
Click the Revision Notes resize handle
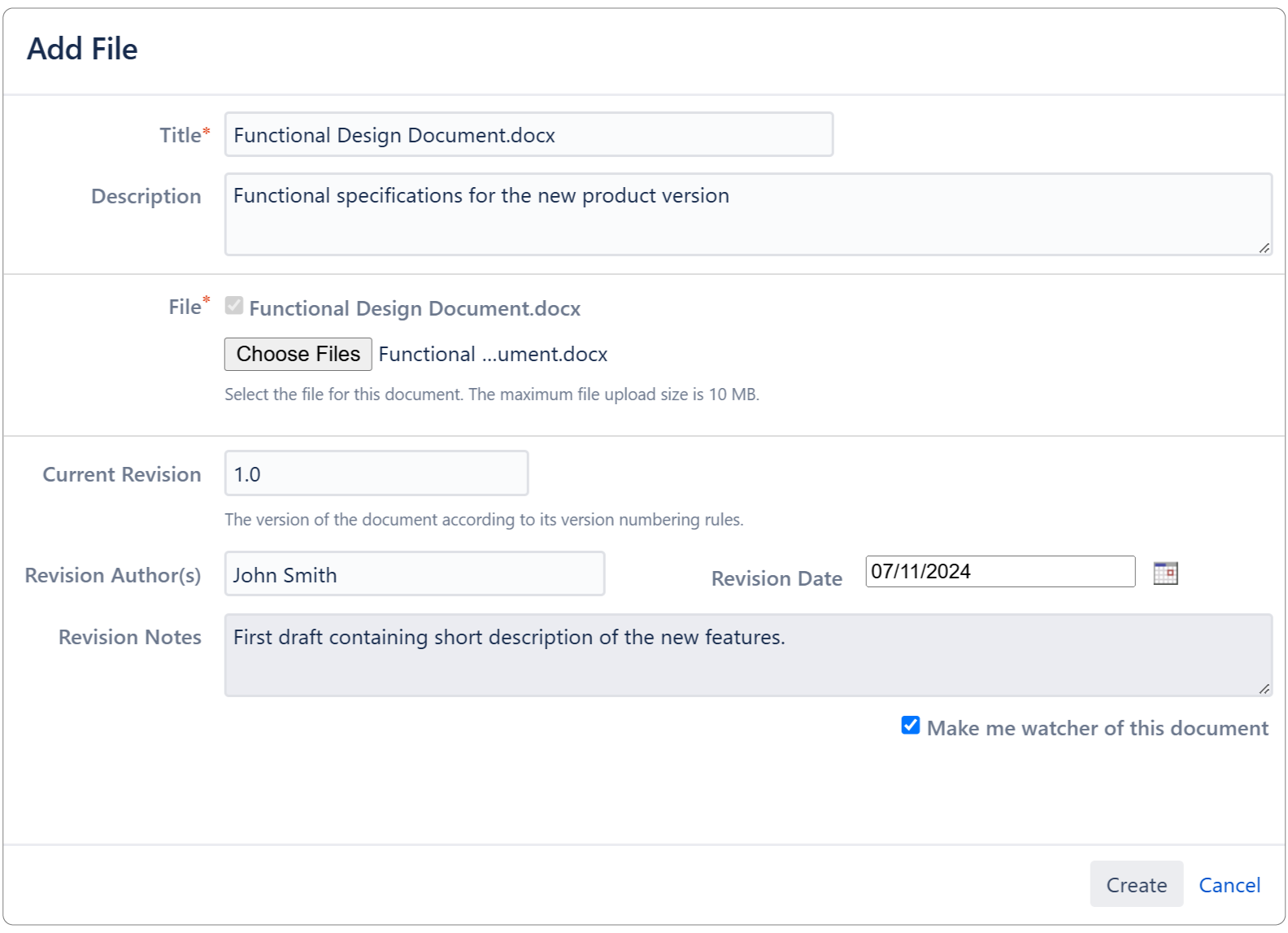point(1264,688)
